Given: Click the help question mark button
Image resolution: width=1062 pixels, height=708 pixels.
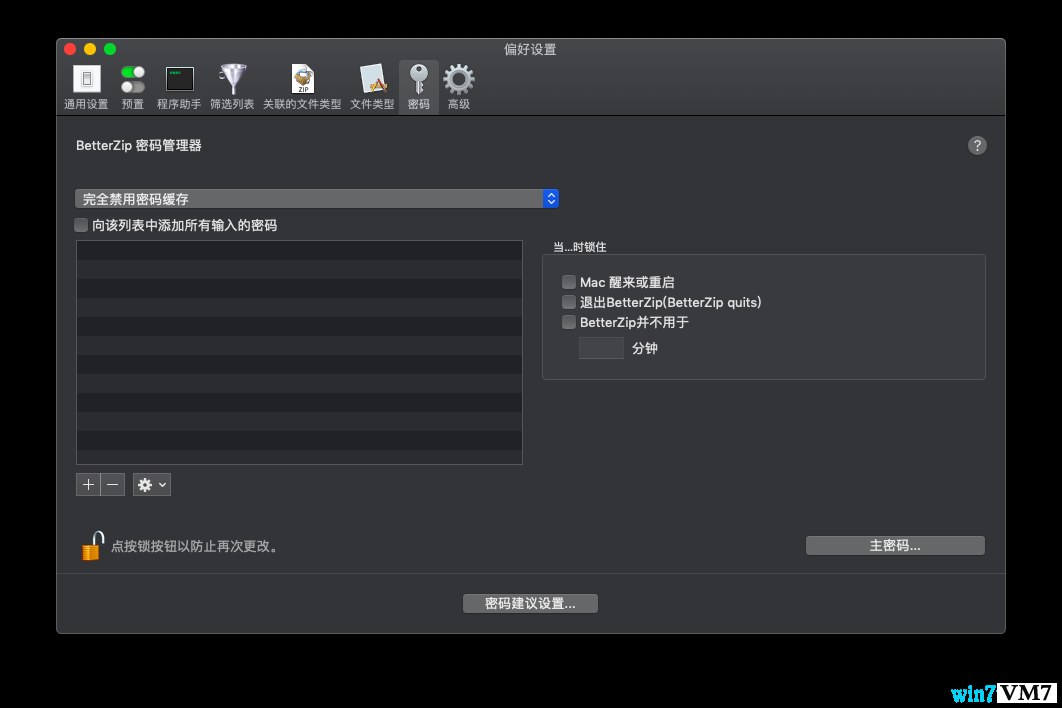Looking at the screenshot, I should tap(977, 146).
